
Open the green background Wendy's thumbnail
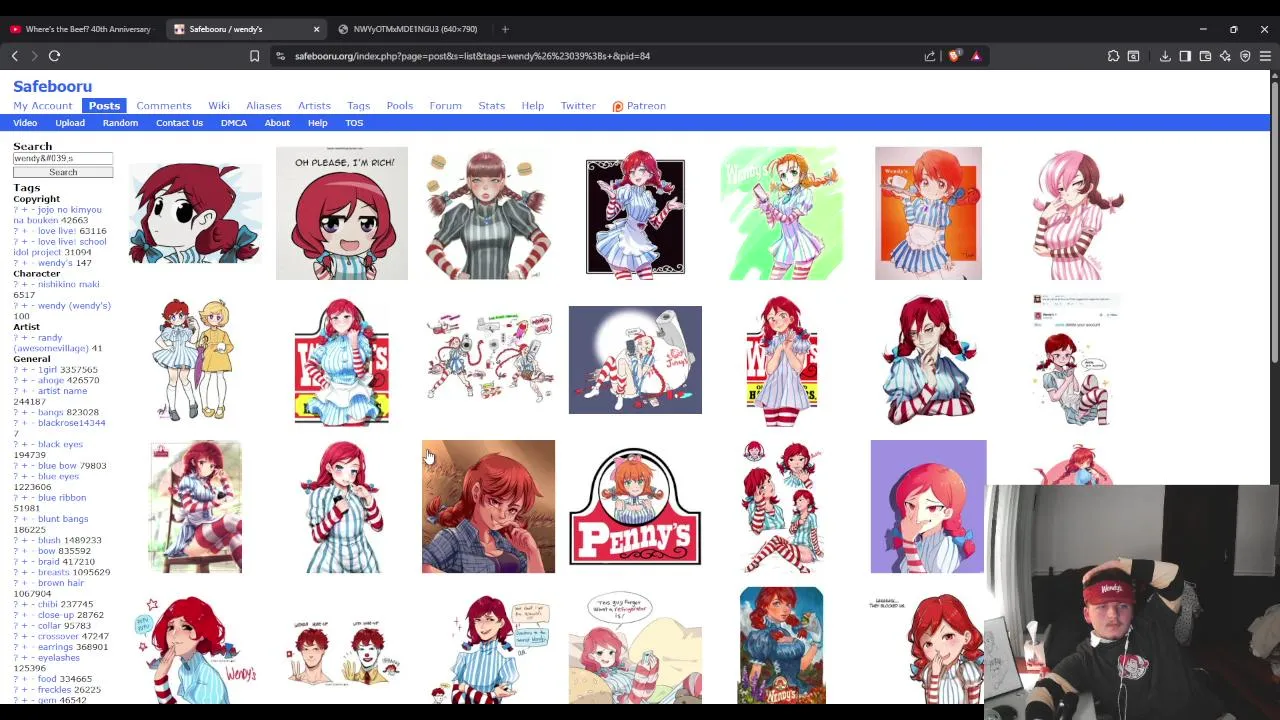coord(781,213)
